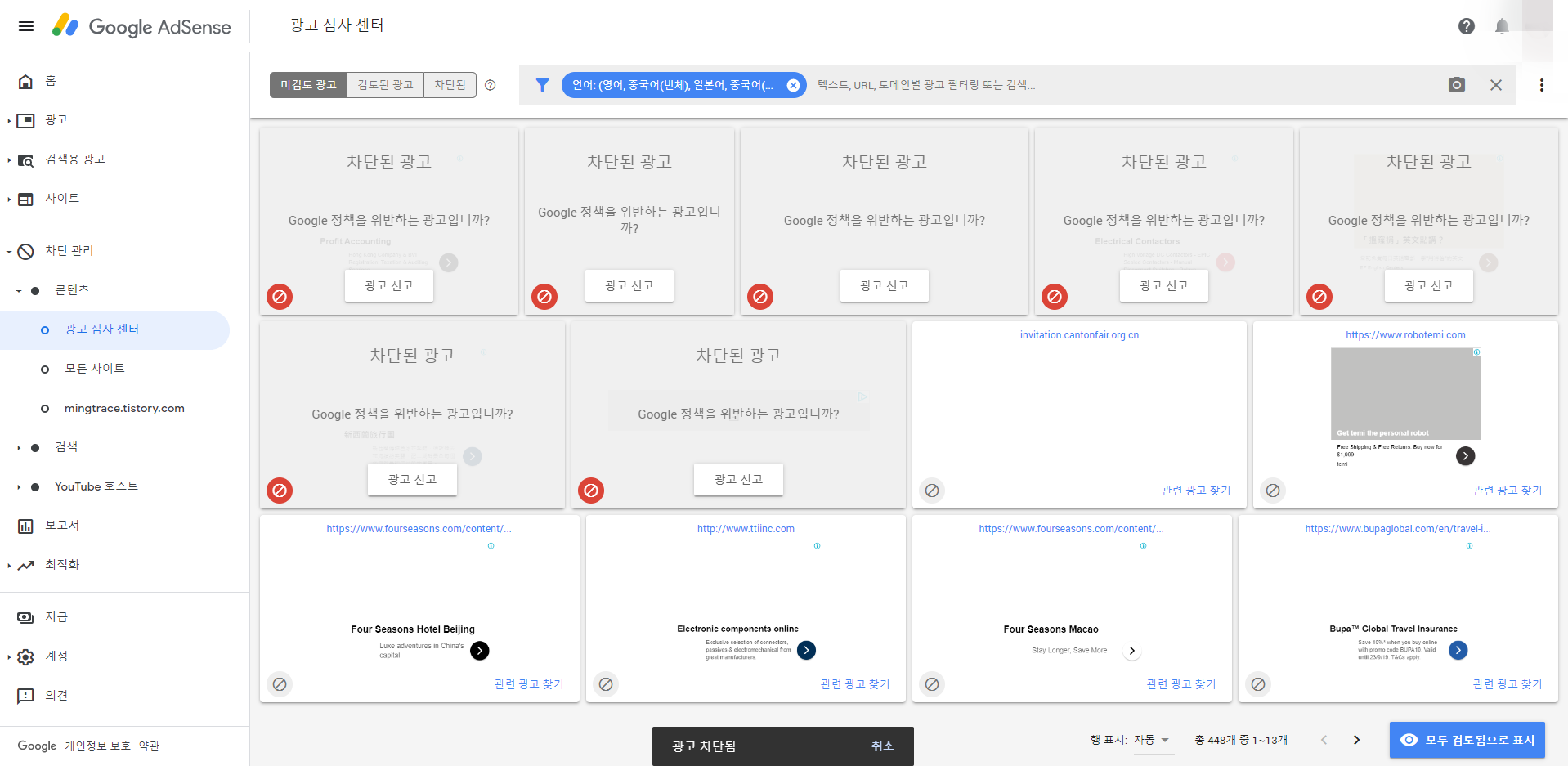The width and height of the screenshot is (1568, 766).
Task: Collapse the 차단 관리 section
Action: click(x=9, y=252)
